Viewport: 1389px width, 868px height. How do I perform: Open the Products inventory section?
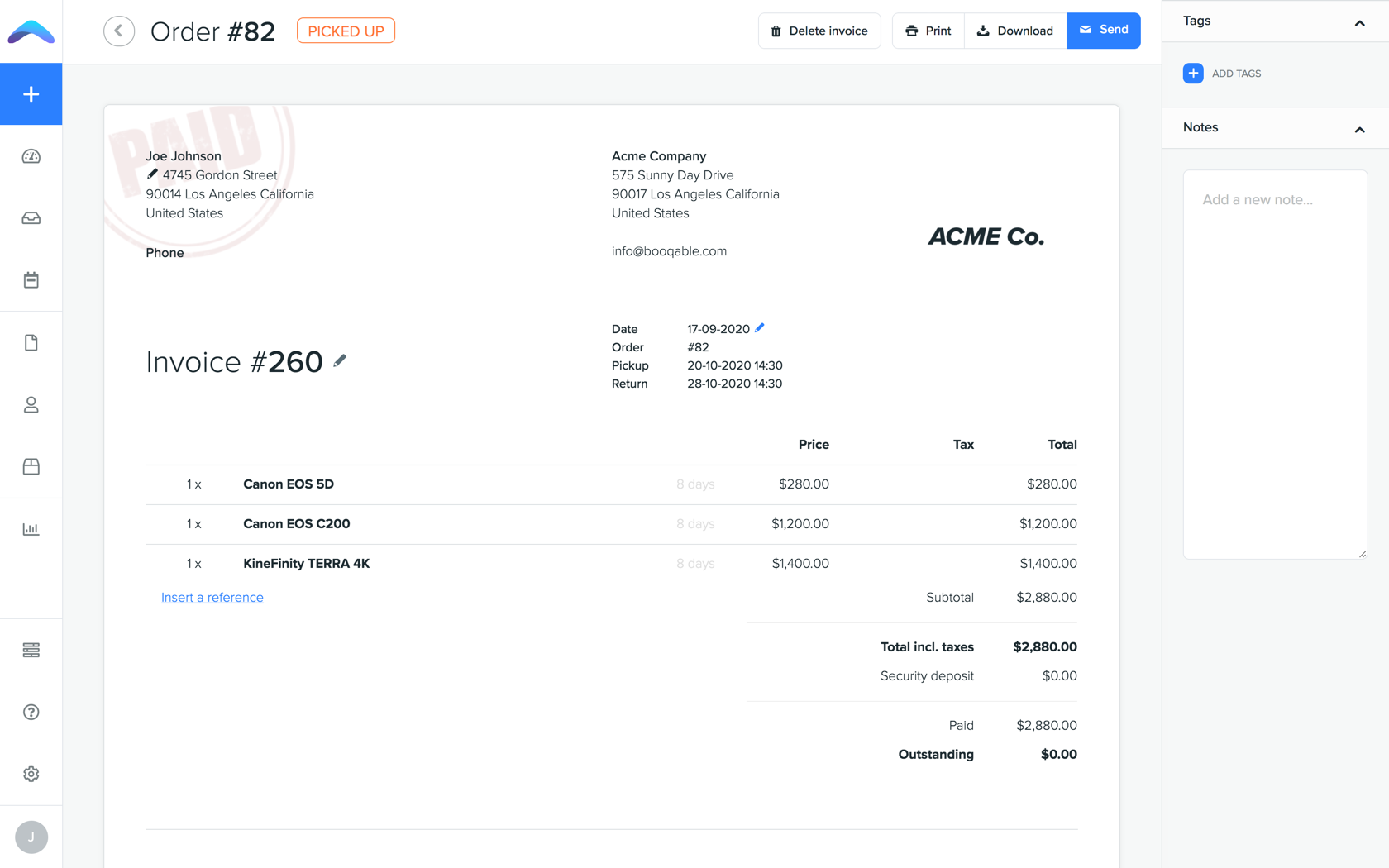tap(31, 466)
